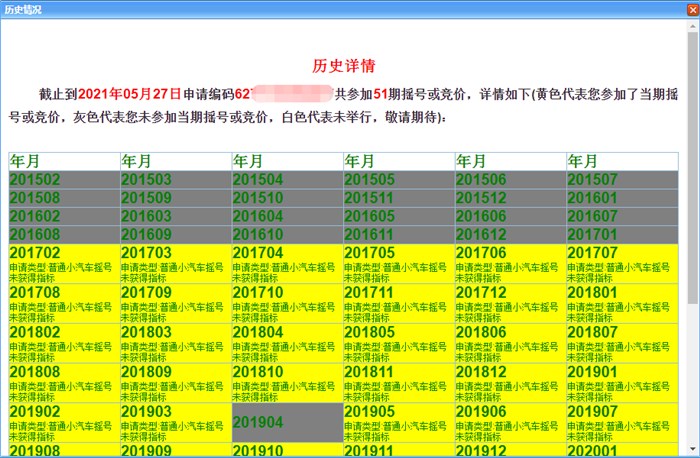700x458 pixels.
Task: Select the gray 201904 cell
Action: (x=287, y=423)
